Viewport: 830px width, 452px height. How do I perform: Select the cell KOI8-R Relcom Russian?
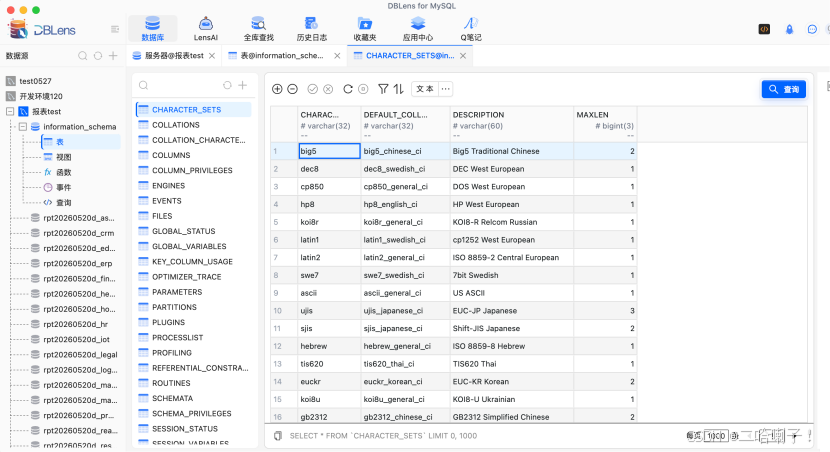[x=511, y=222]
